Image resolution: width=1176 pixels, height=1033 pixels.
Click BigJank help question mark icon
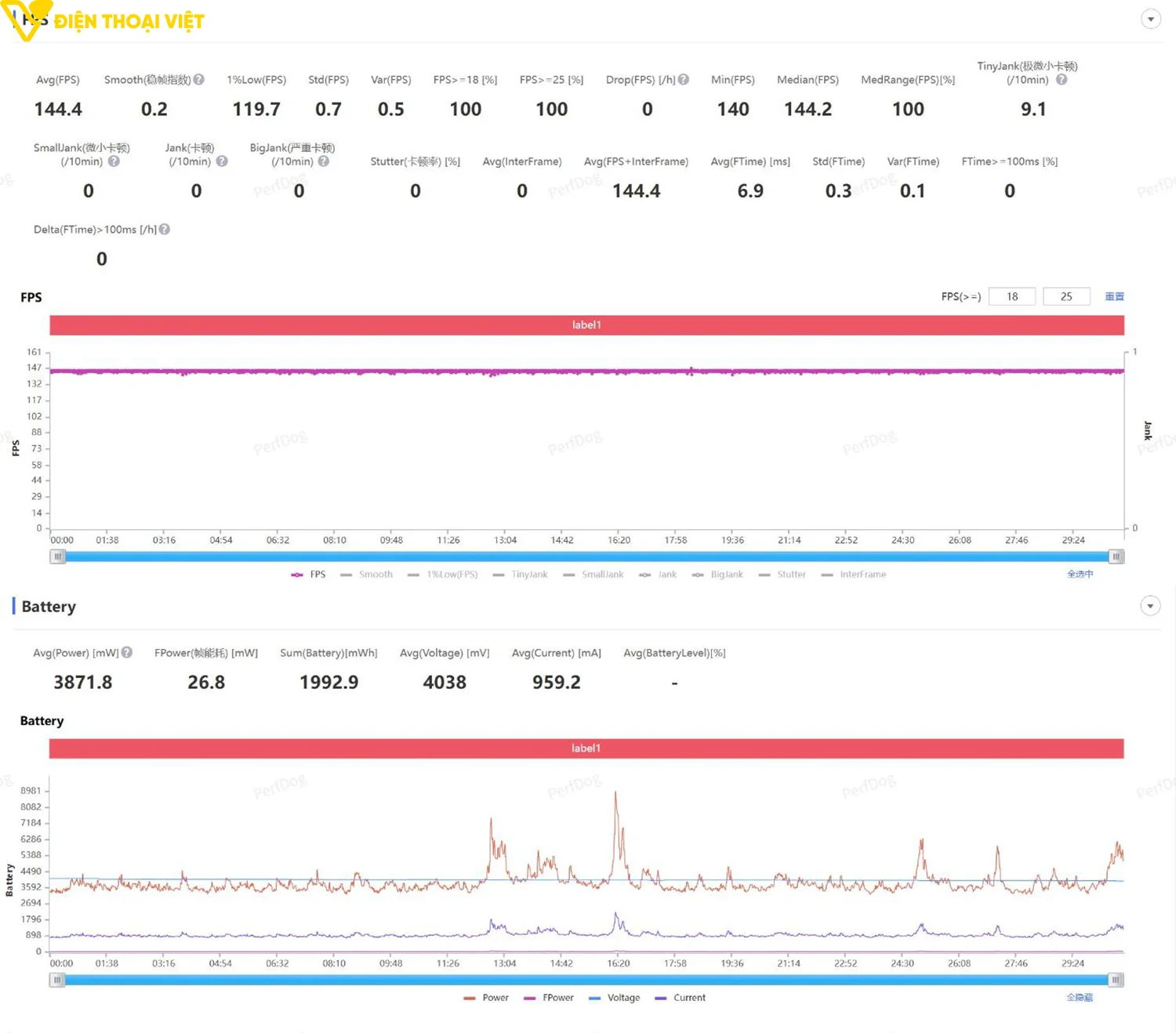[324, 161]
